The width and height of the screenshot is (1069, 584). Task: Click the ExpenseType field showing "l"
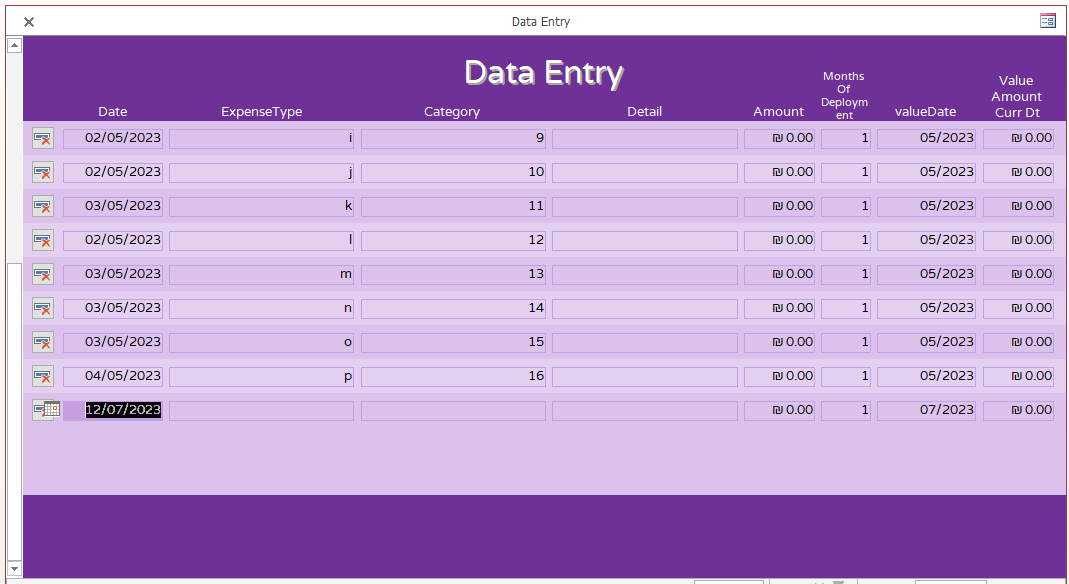tap(261, 240)
